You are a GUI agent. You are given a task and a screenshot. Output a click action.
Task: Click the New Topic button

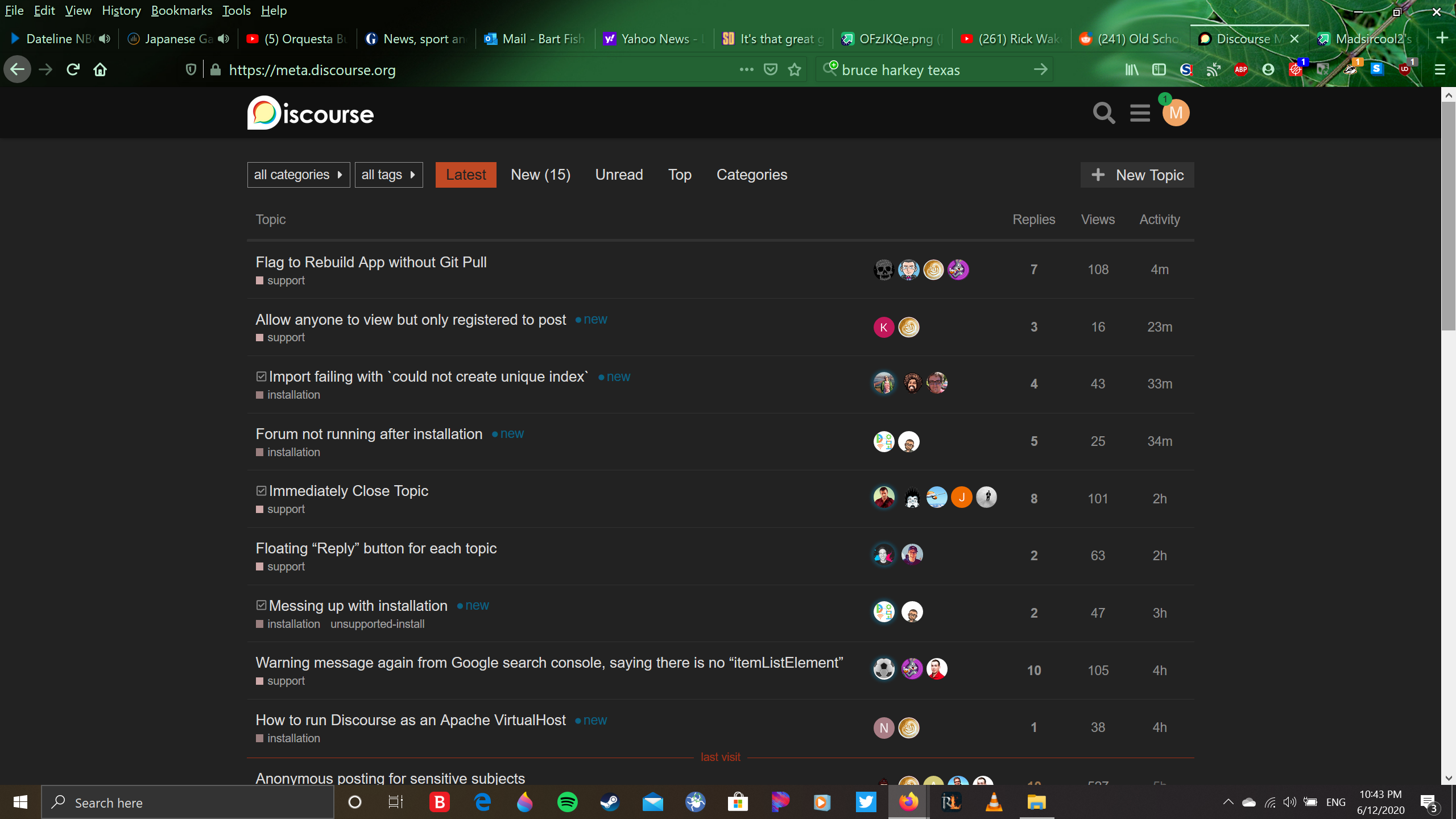click(x=1137, y=175)
